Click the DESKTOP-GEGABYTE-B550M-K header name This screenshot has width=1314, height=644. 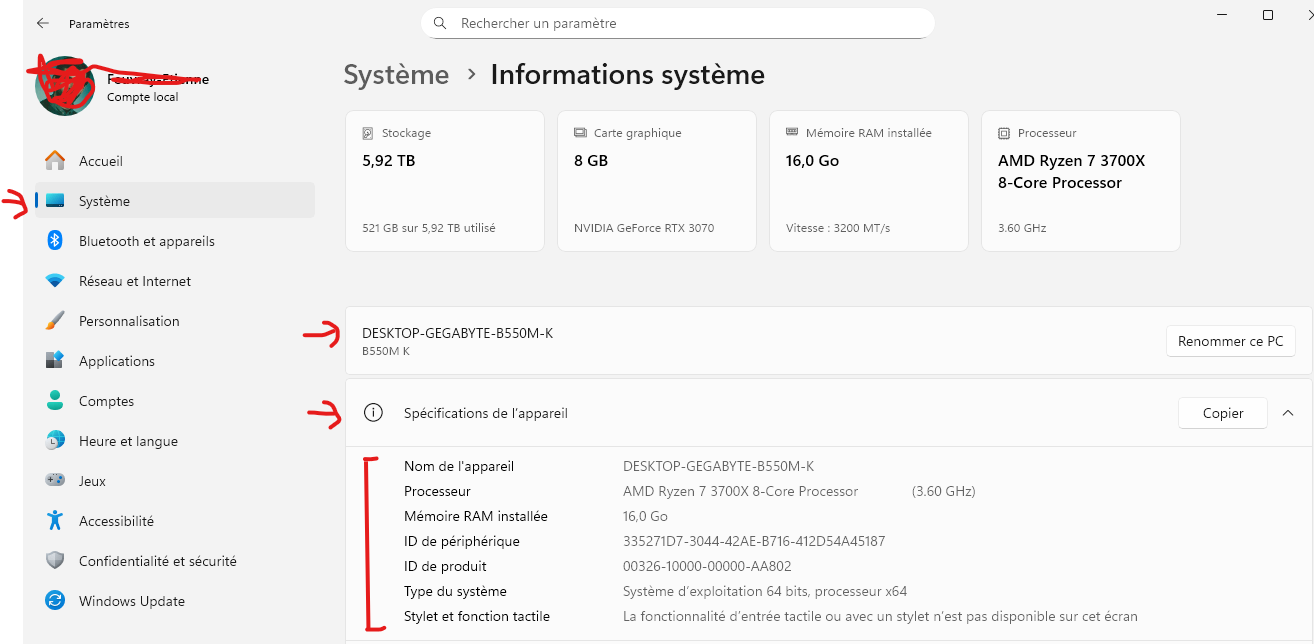coord(457,333)
